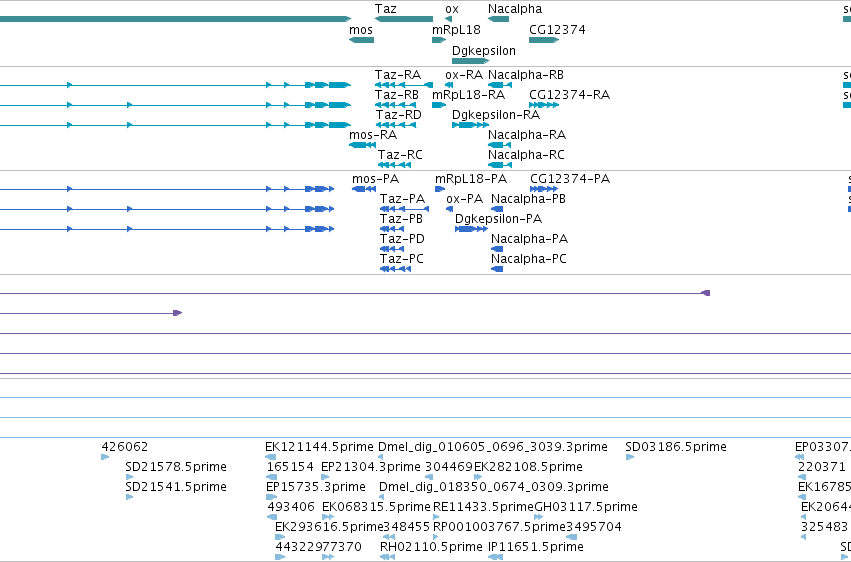Image resolution: width=851 pixels, height=562 pixels.
Task: Click the Dmel_dig_018350_0674_0309.3prime feature
Action: 494,487
